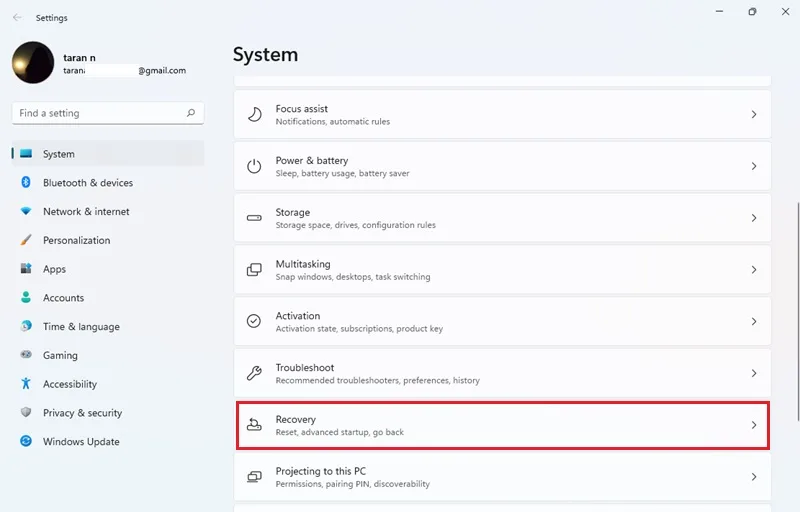Go to Windows Update
The height and width of the screenshot is (512, 800).
108,442
